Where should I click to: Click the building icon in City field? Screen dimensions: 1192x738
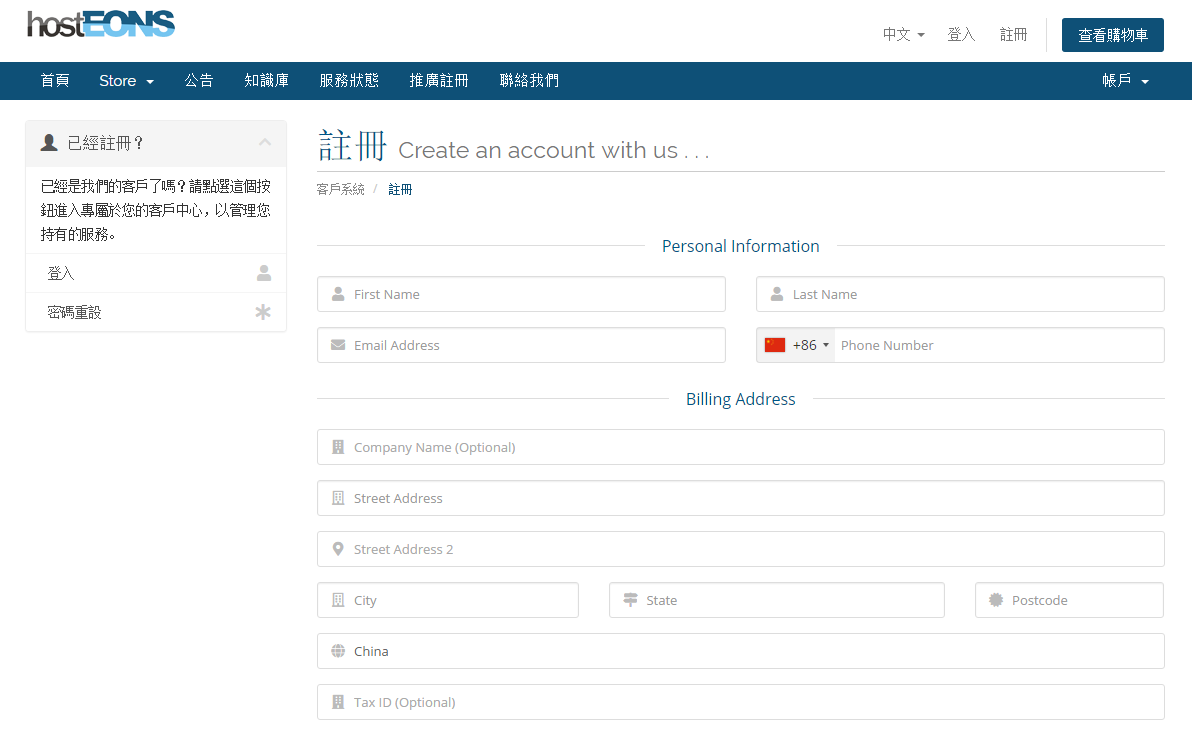(338, 600)
